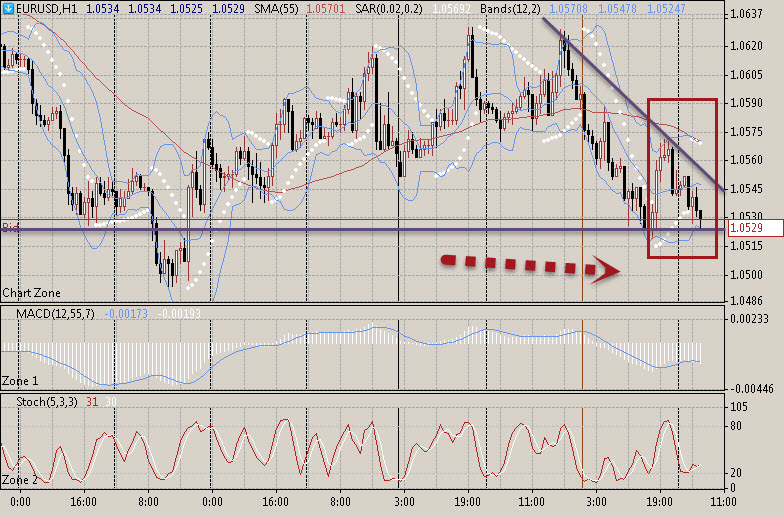
Task: Click the blue arrow icon beside EURUSD,H1
Action: click(8, 10)
